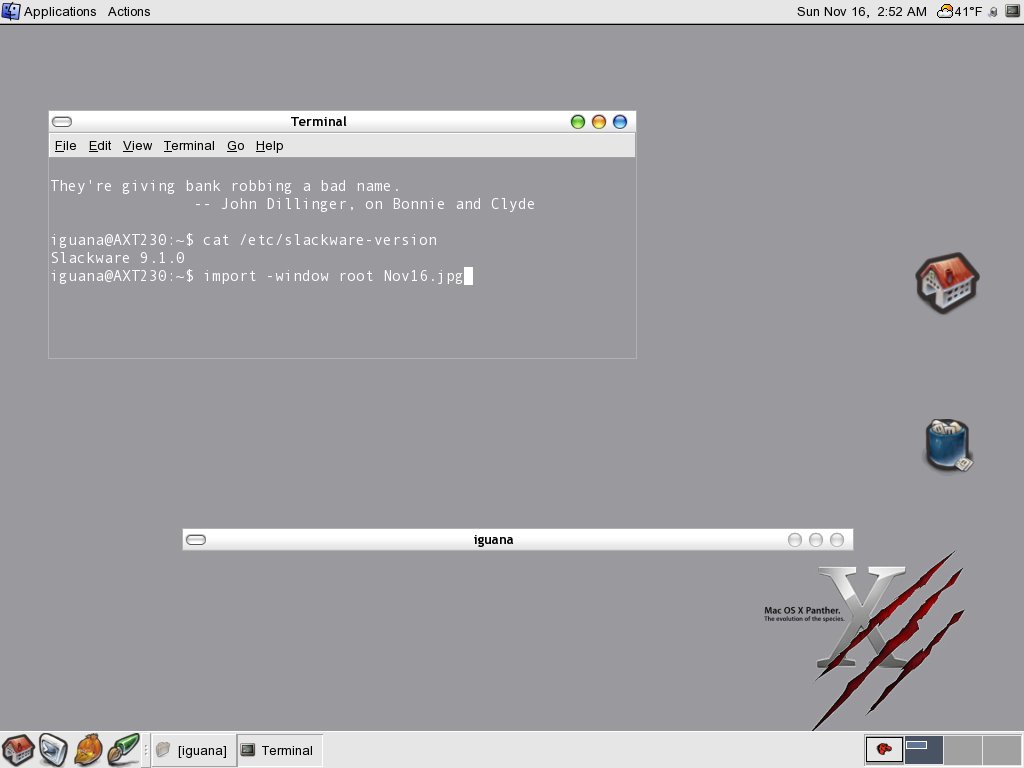Switch to the [iguana] taskbar window button
This screenshot has width=1024, height=768.
pyautogui.click(x=193, y=750)
